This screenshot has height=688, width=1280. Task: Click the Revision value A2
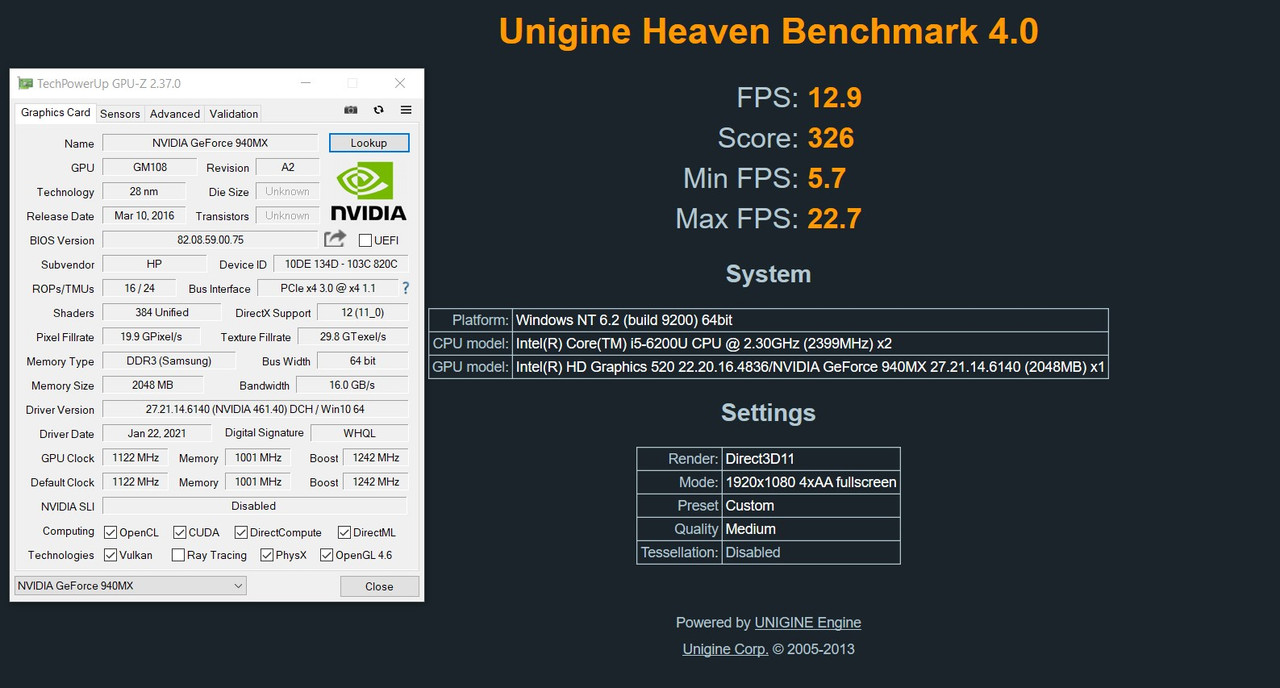click(x=288, y=167)
